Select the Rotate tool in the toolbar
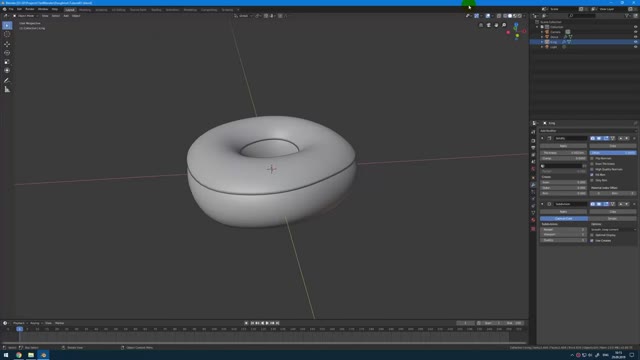The height and width of the screenshot is (360, 640). 7,53
